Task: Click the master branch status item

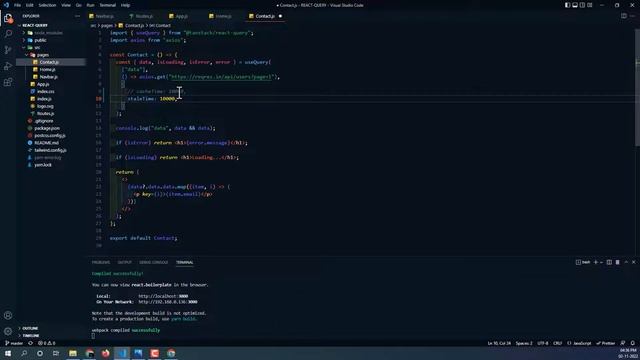Action: [x=14, y=343]
